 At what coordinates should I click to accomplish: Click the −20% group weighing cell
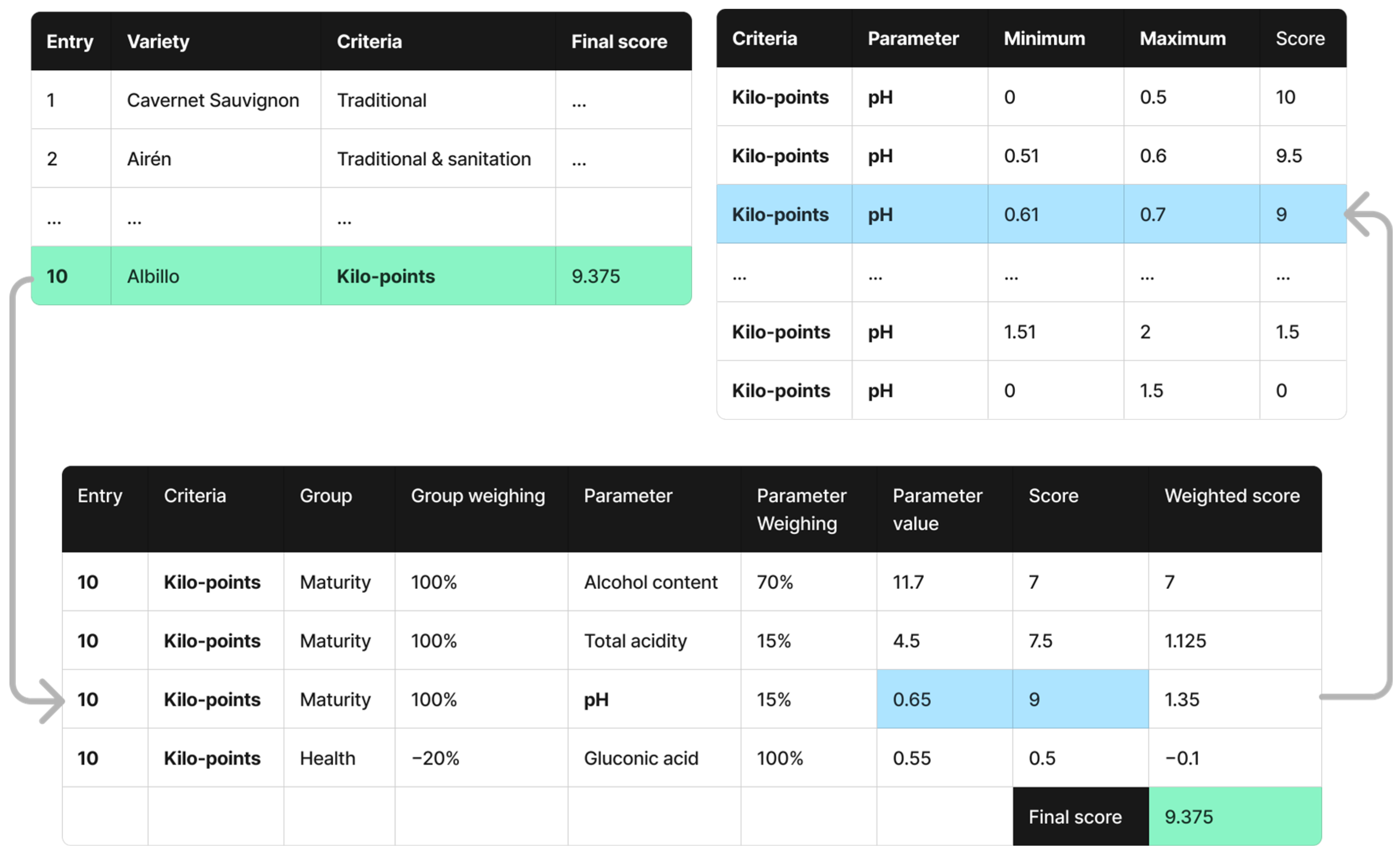(x=435, y=758)
